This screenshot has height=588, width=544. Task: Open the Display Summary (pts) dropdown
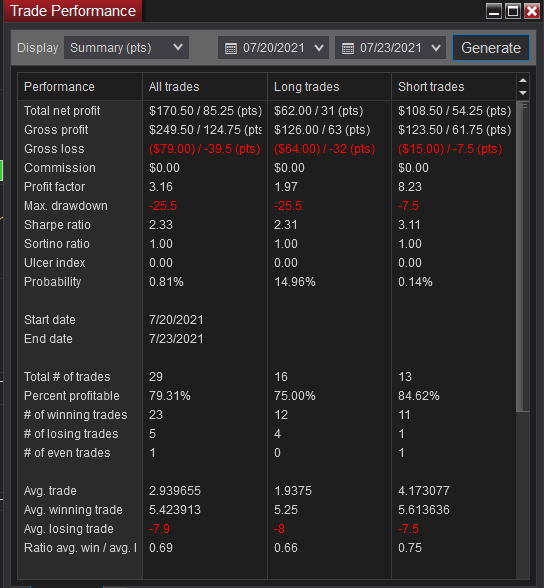pyautogui.click(x=126, y=48)
